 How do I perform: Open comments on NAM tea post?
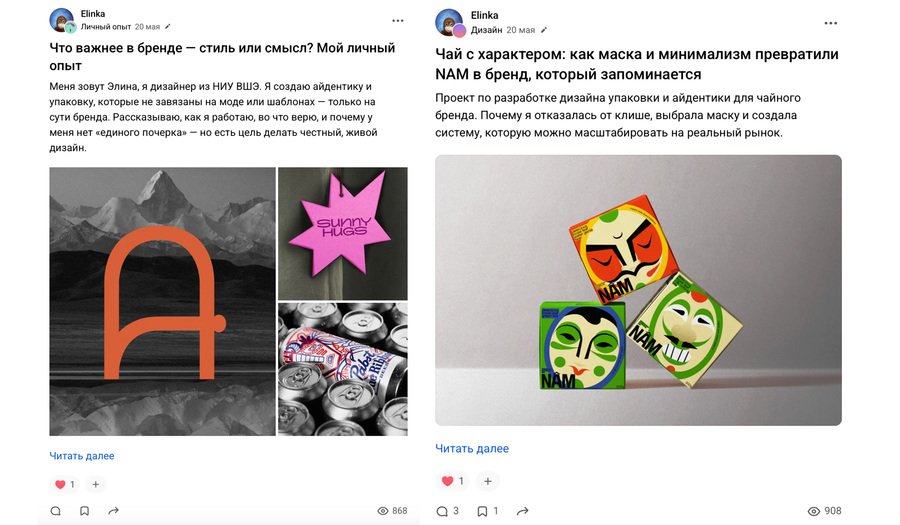(447, 511)
